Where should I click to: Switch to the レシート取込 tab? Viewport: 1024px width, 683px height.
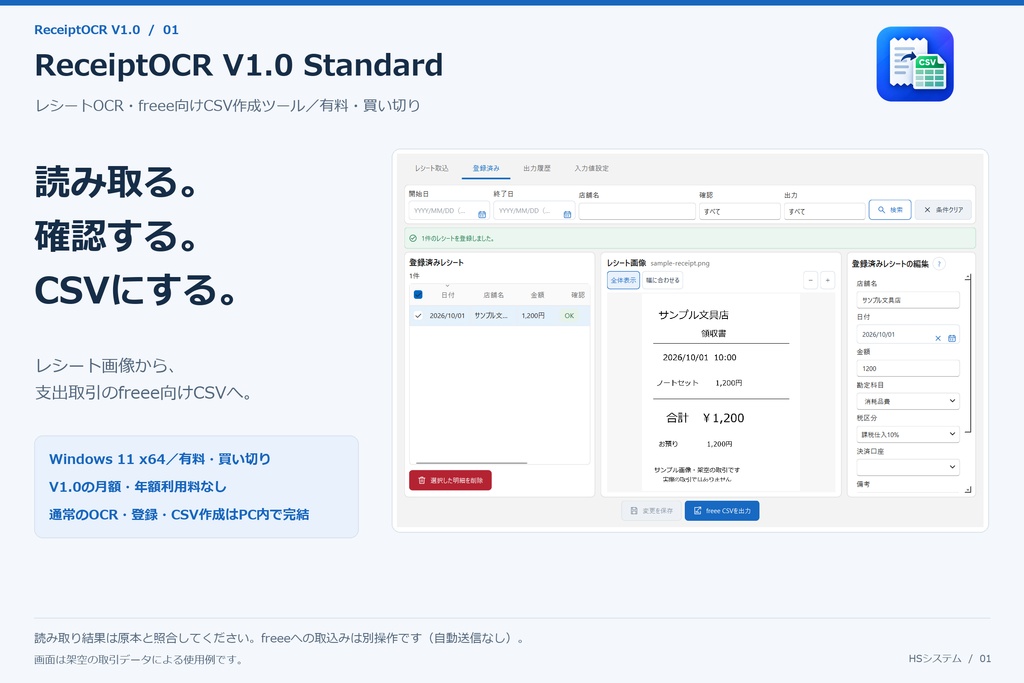pyautogui.click(x=432, y=168)
